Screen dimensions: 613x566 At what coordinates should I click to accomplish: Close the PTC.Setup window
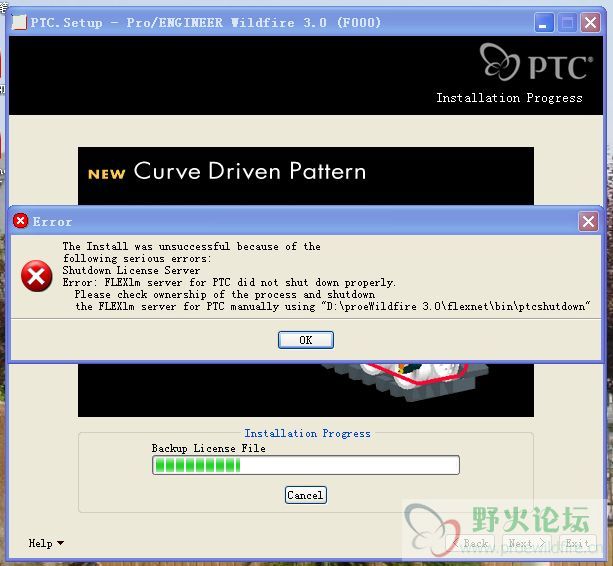pyautogui.click(x=590, y=23)
